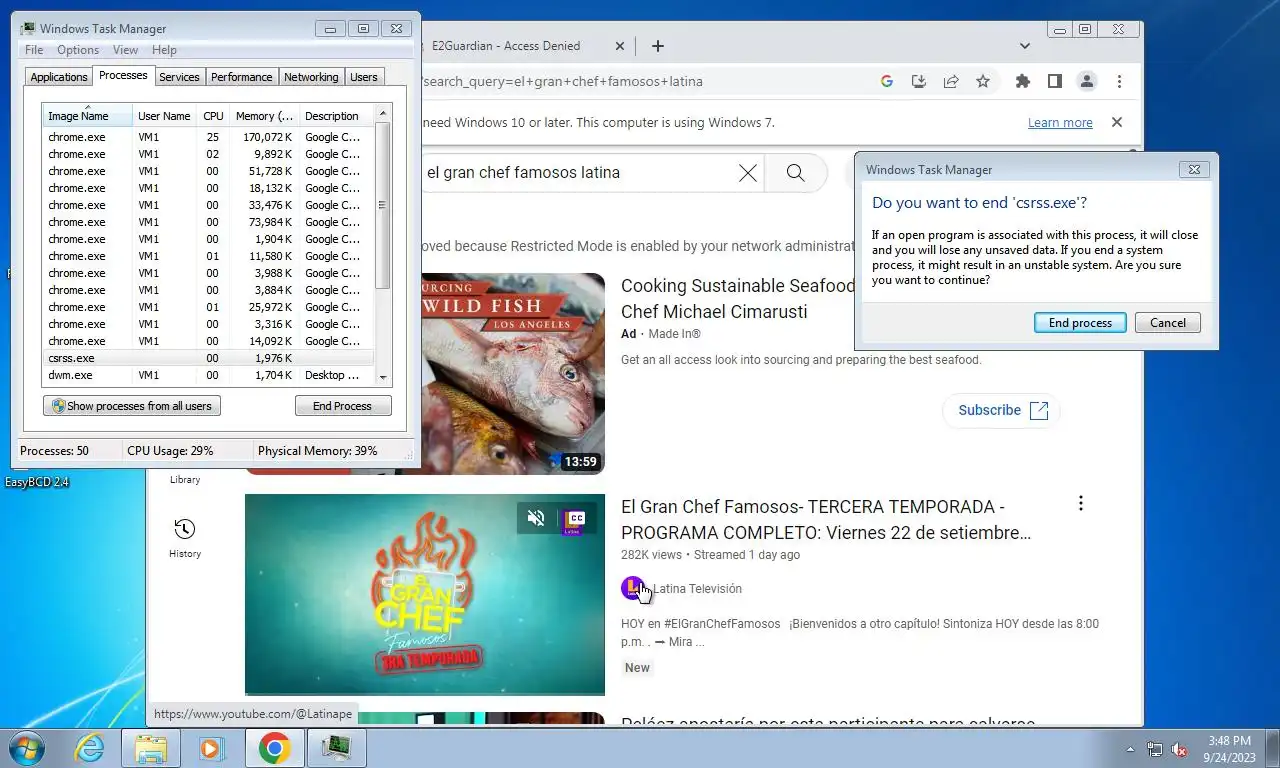Open the Windows Start button
1280x768 pixels.
(x=26, y=748)
